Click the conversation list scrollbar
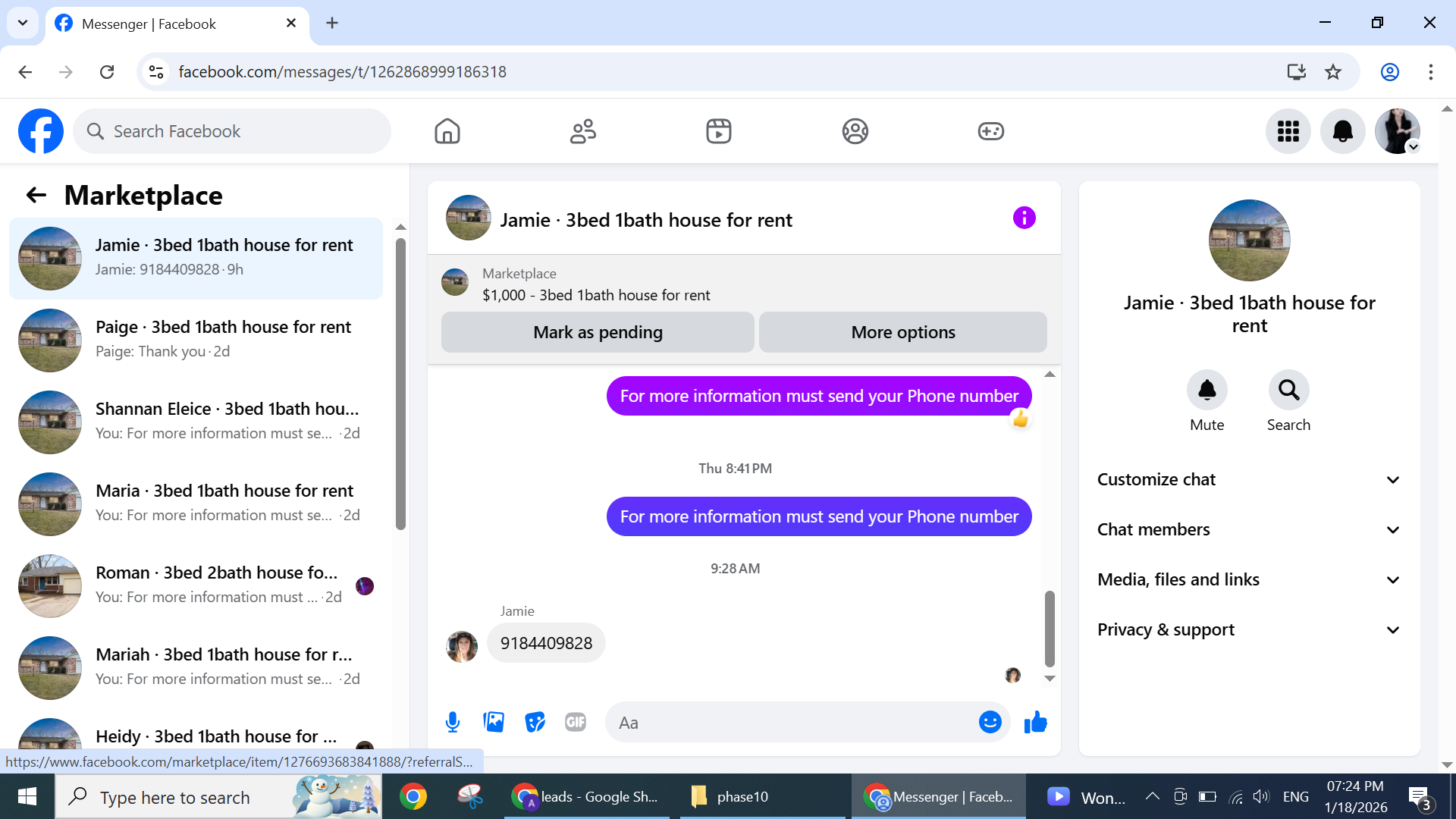Viewport: 1456px width, 819px height. point(400,383)
